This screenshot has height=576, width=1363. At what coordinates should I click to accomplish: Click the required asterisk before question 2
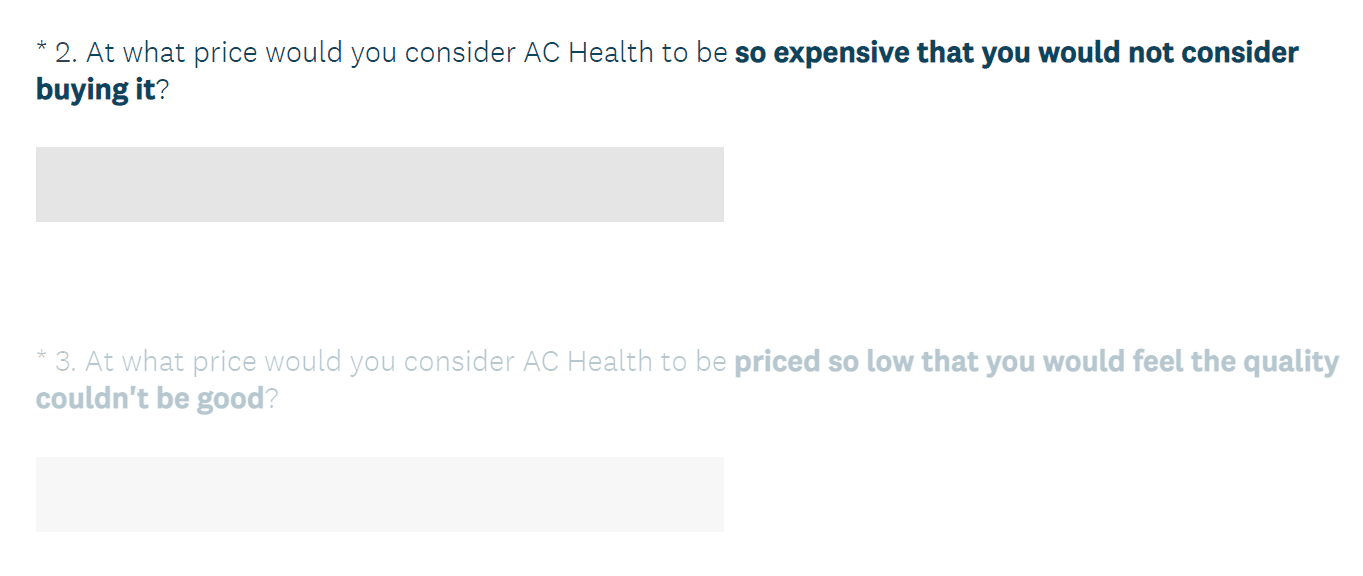[x=41, y=49]
